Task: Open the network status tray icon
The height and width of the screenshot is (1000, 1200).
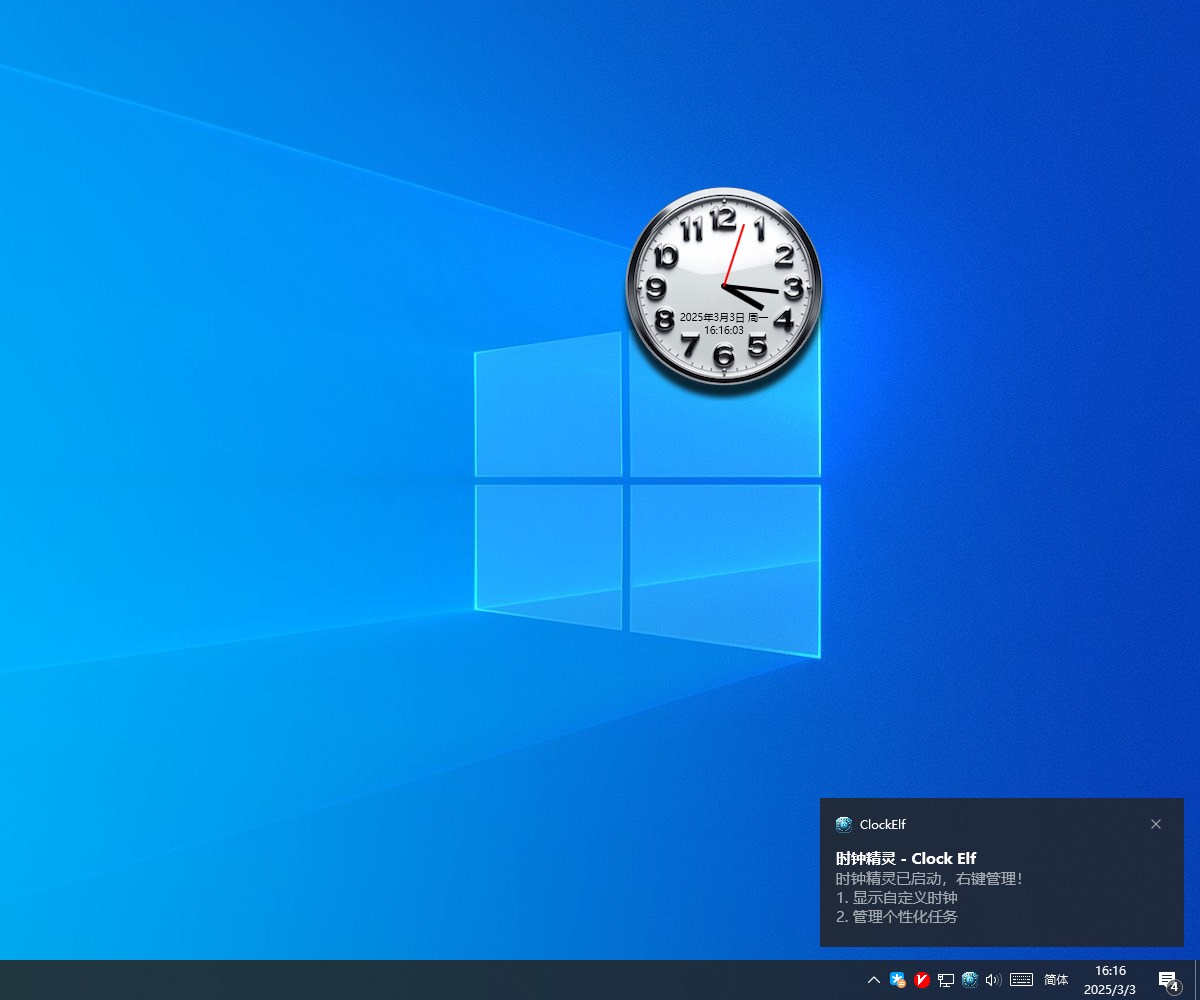Action: tap(946, 980)
